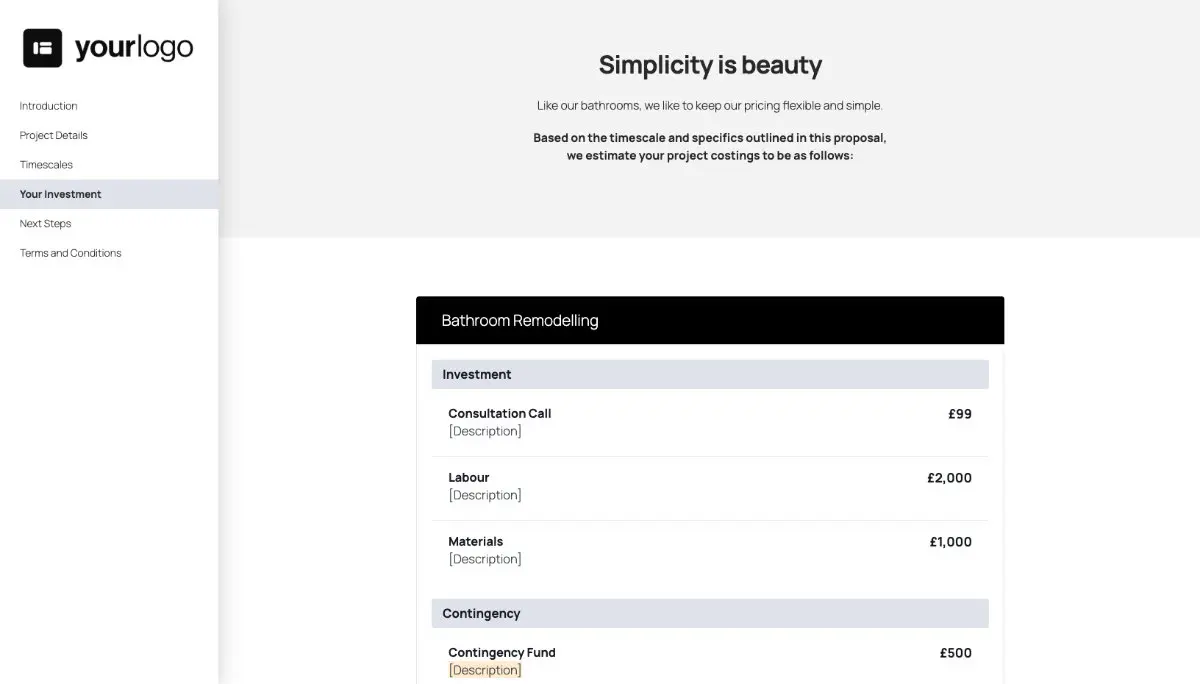Click the Bathroom Remodelling table header
1200x684 pixels.
point(519,320)
